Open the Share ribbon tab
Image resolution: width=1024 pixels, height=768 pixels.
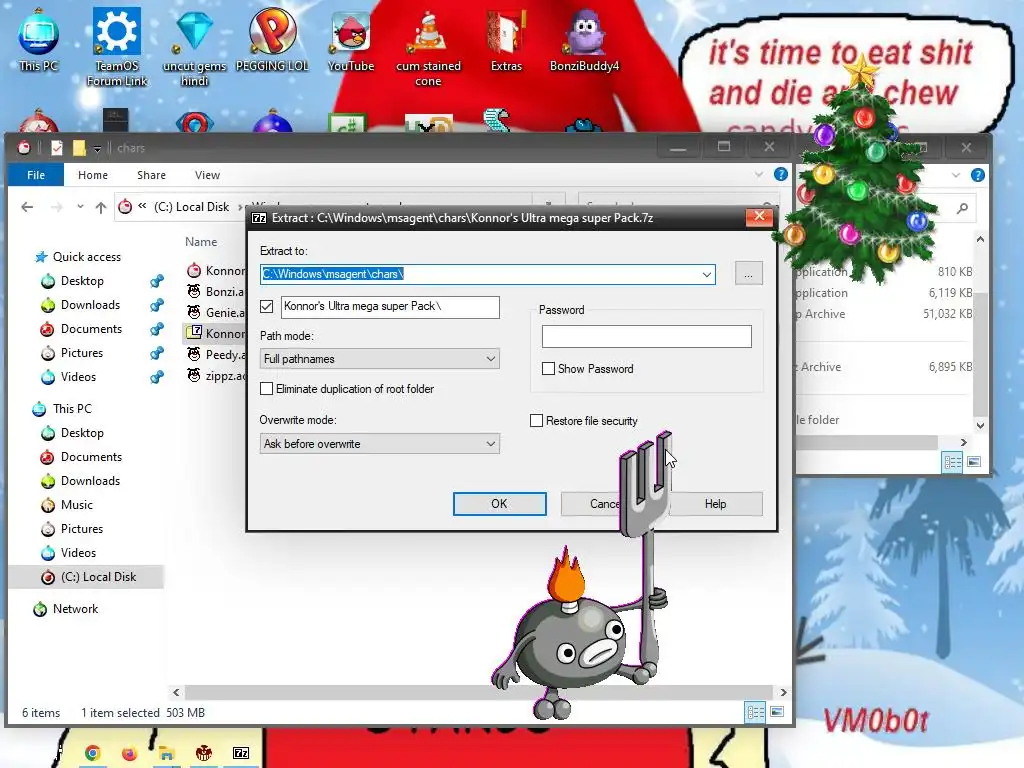click(152, 175)
